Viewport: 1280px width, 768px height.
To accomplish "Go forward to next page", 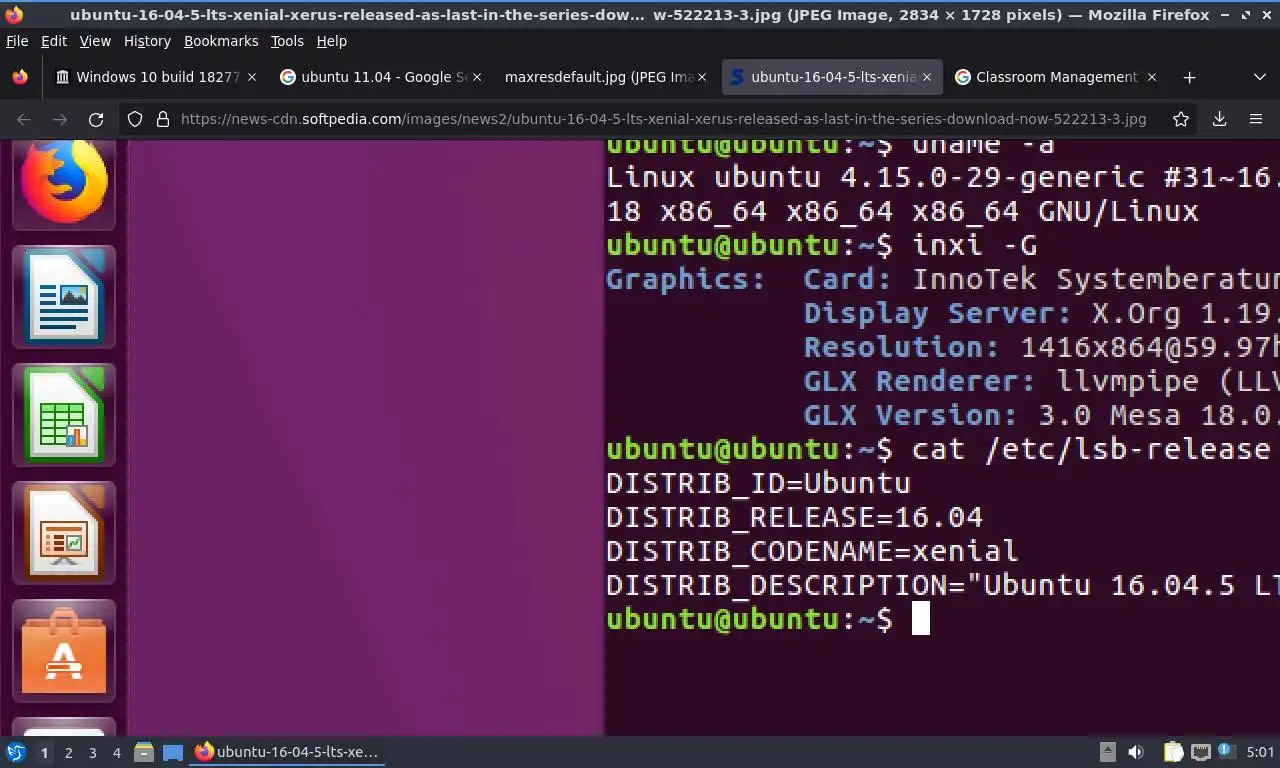I will tap(60, 119).
